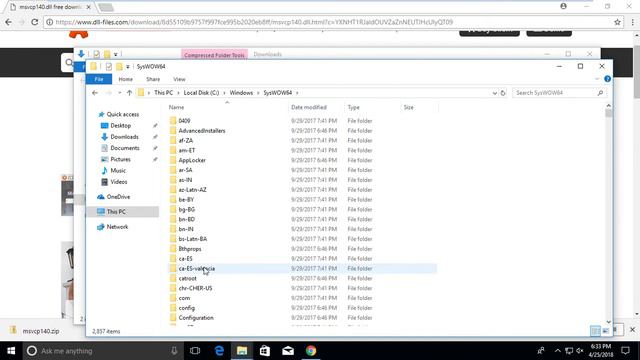Screen dimensions: 640x360
Task: Select the config folder icon
Action: click(x=173, y=308)
